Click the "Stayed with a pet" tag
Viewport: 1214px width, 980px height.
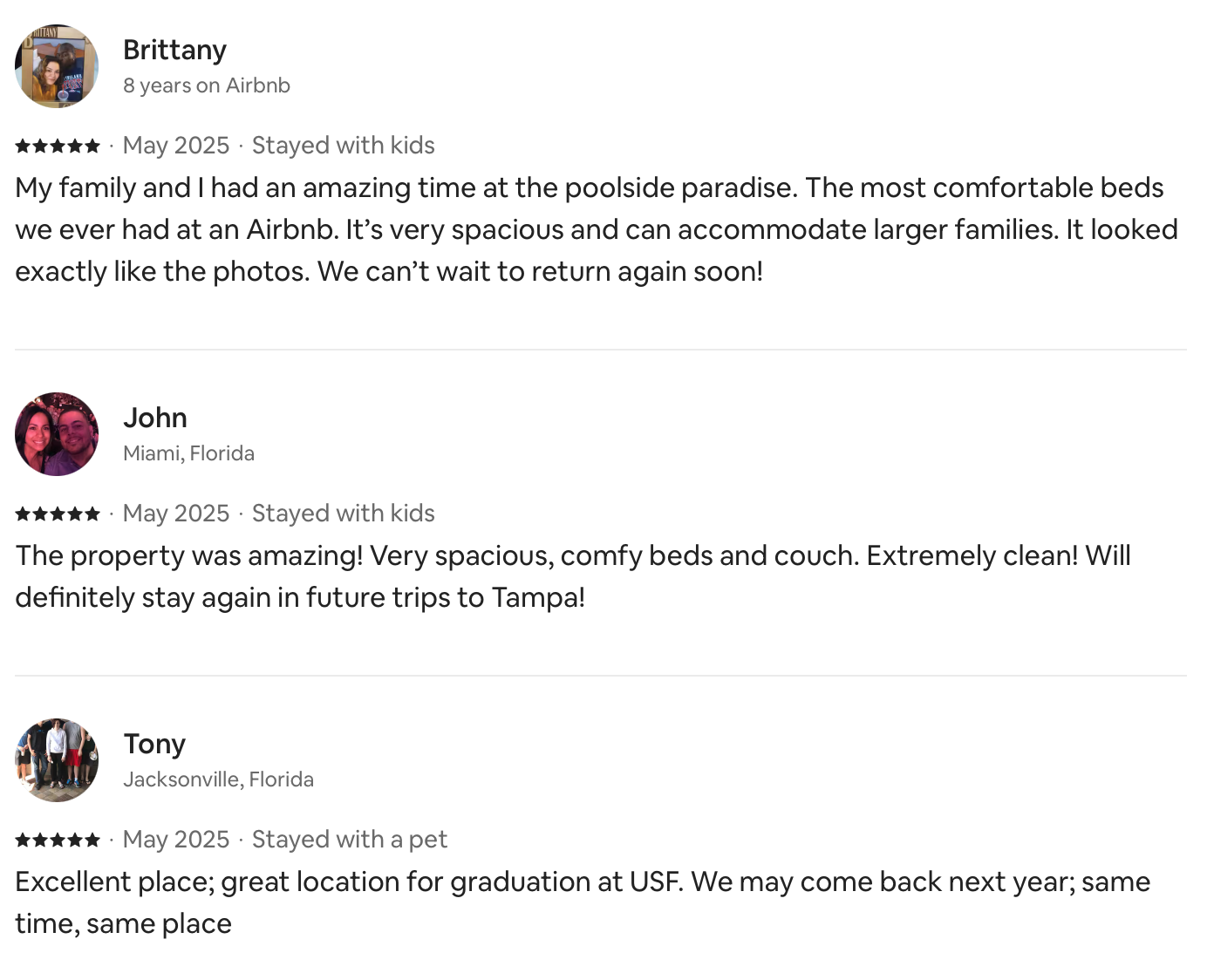[x=349, y=840]
